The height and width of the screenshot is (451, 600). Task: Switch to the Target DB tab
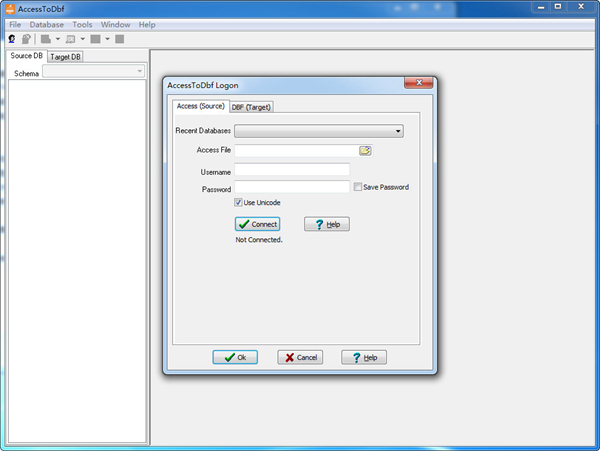click(65, 57)
